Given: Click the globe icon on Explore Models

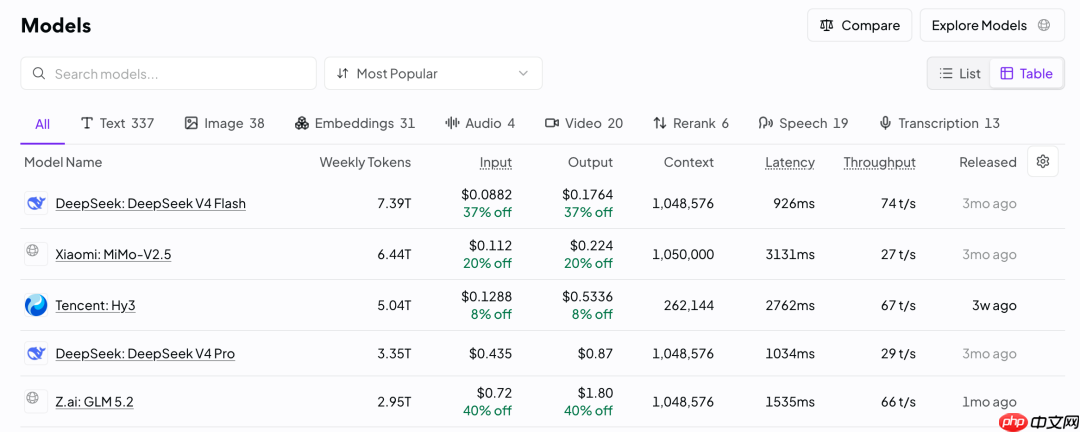Looking at the screenshot, I should (x=1043, y=25).
